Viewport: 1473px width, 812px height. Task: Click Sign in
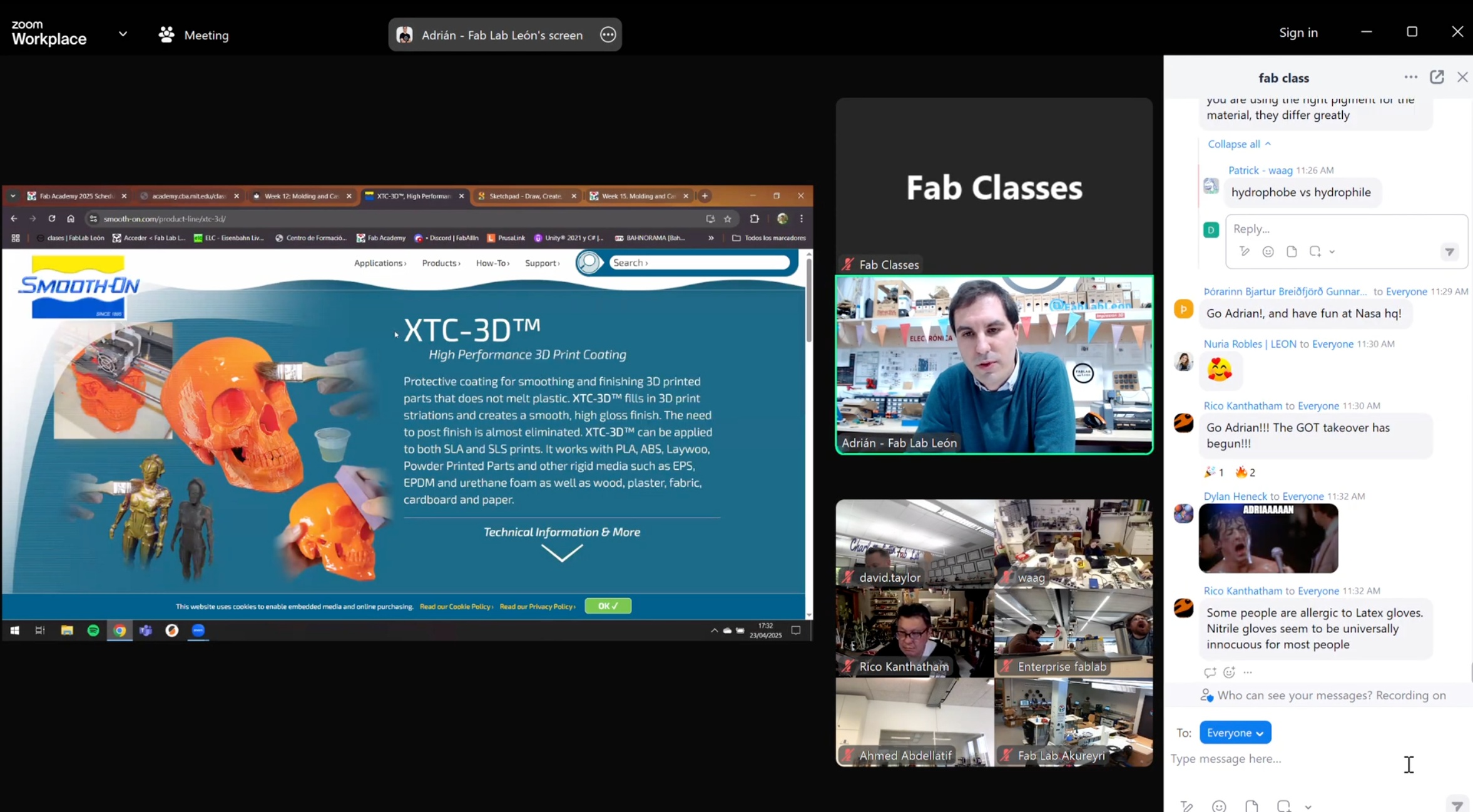tap(1298, 33)
